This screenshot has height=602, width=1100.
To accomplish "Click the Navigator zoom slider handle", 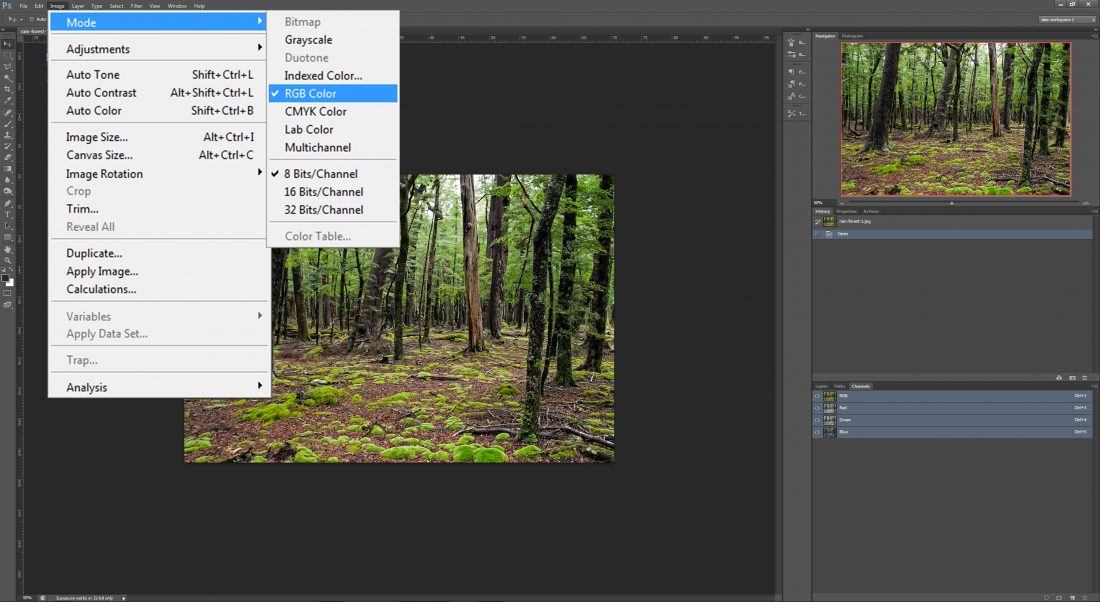I will pyautogui.click(x=951, y=203).
